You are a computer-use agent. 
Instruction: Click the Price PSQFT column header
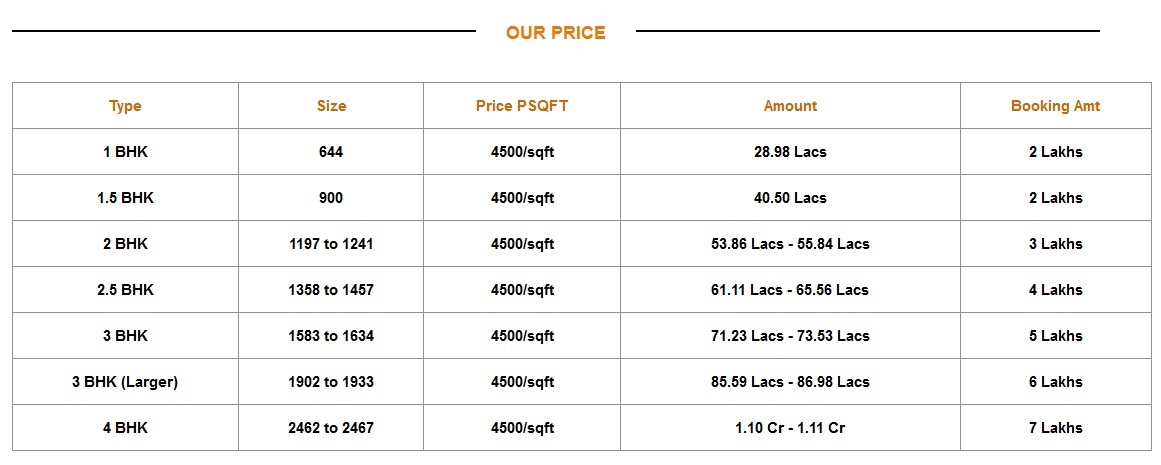pos(522,106)
